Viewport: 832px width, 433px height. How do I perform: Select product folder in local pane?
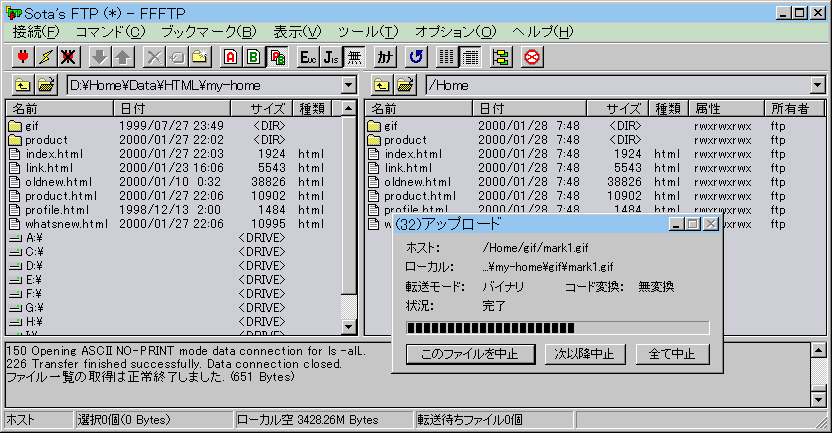(x=38, y=140)
